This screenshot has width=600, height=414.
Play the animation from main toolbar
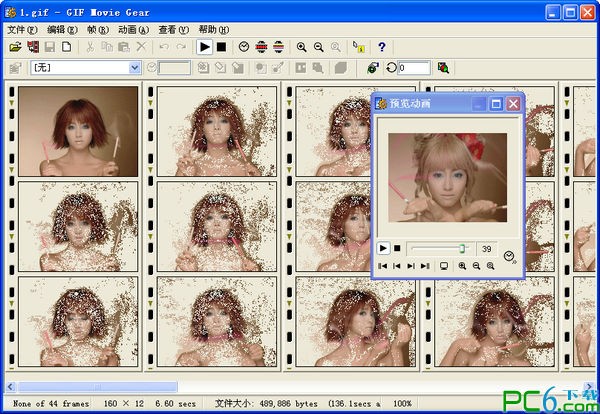[x=205, y=47]
